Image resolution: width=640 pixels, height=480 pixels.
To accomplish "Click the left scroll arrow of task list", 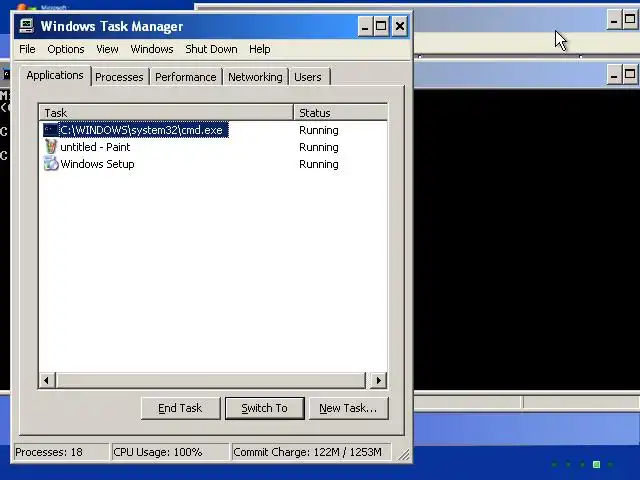I will click(47, 380).
